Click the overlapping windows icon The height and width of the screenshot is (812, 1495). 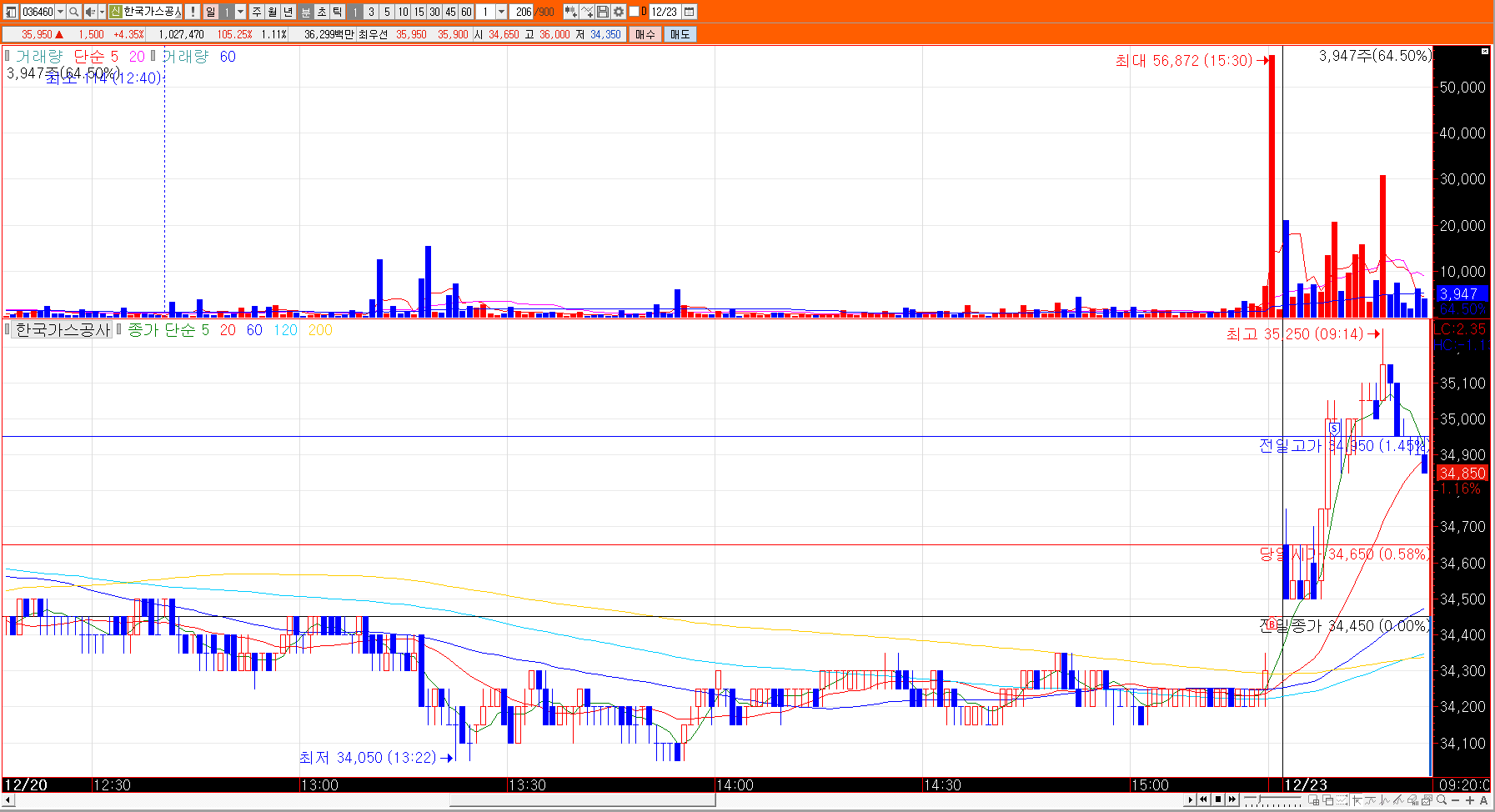(x=1327, y=799)
